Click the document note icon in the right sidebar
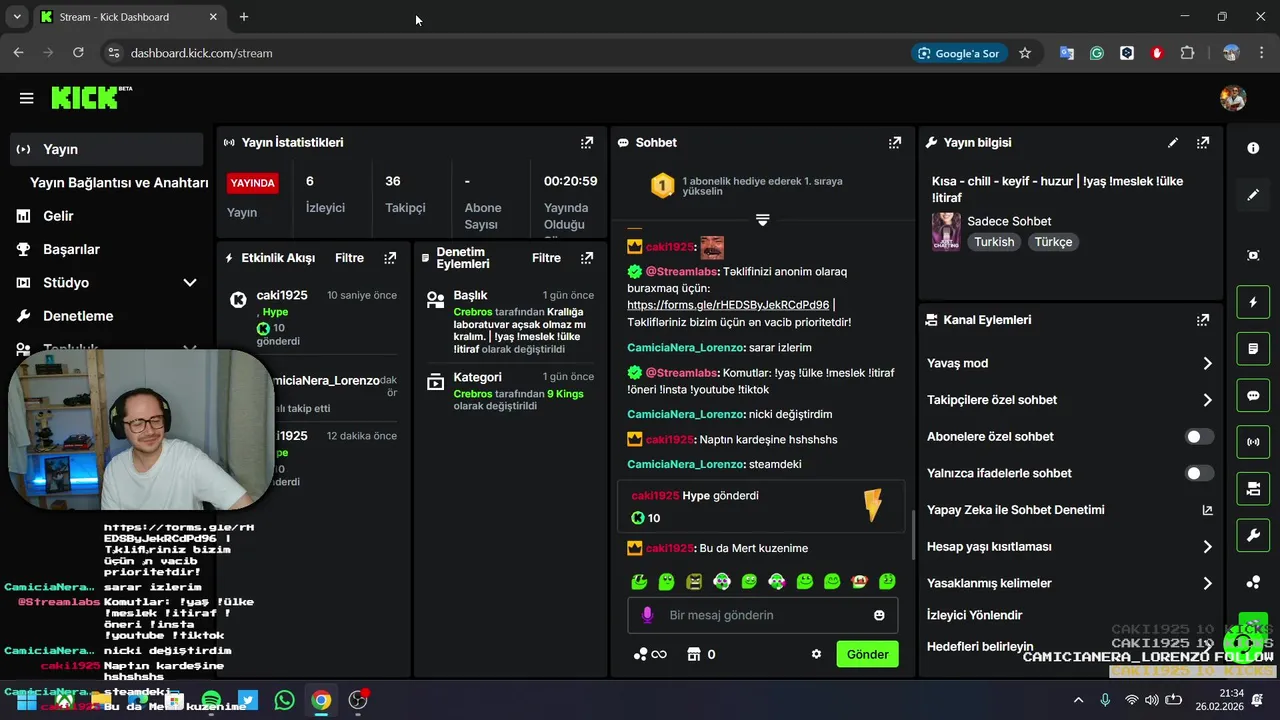This screenshot has width=1280, height=720. [x=1253, y=349]
